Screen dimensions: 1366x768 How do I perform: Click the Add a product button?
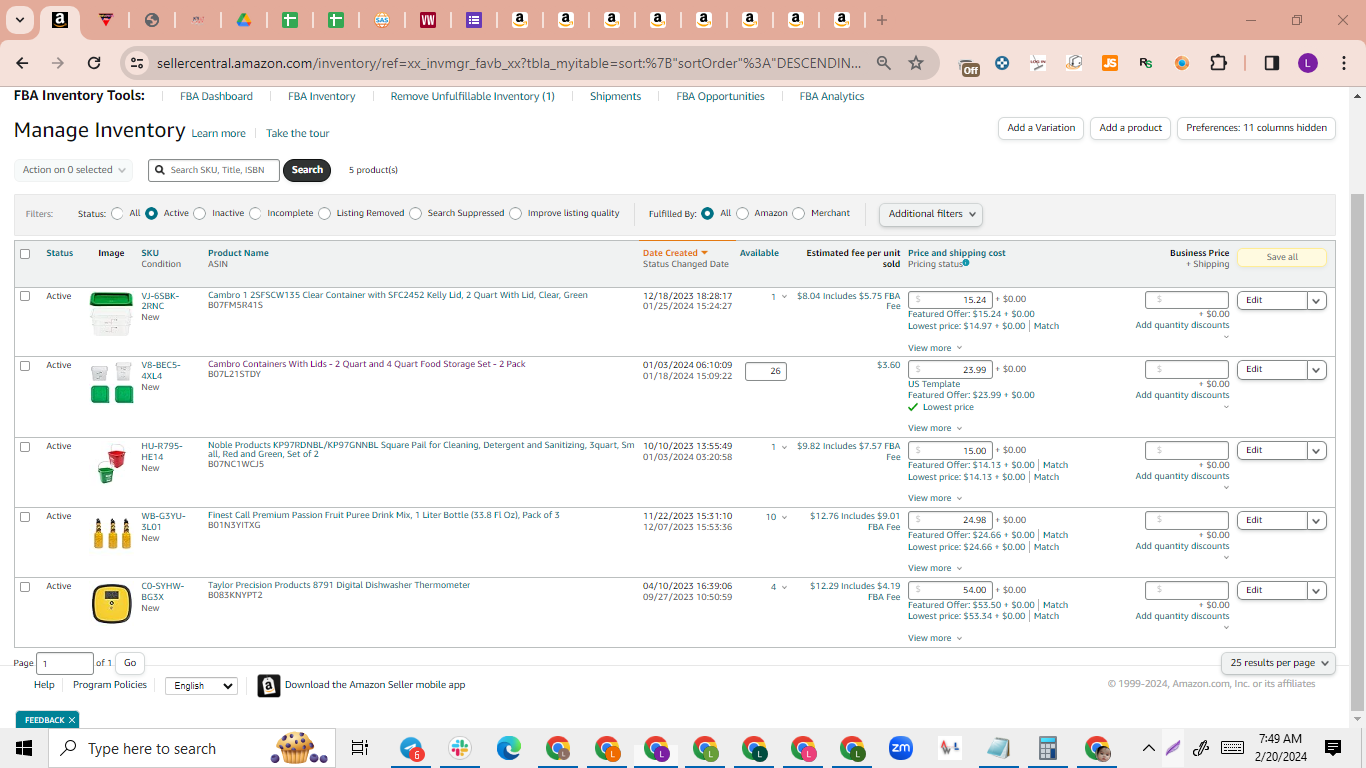[x=1131, y=128]
